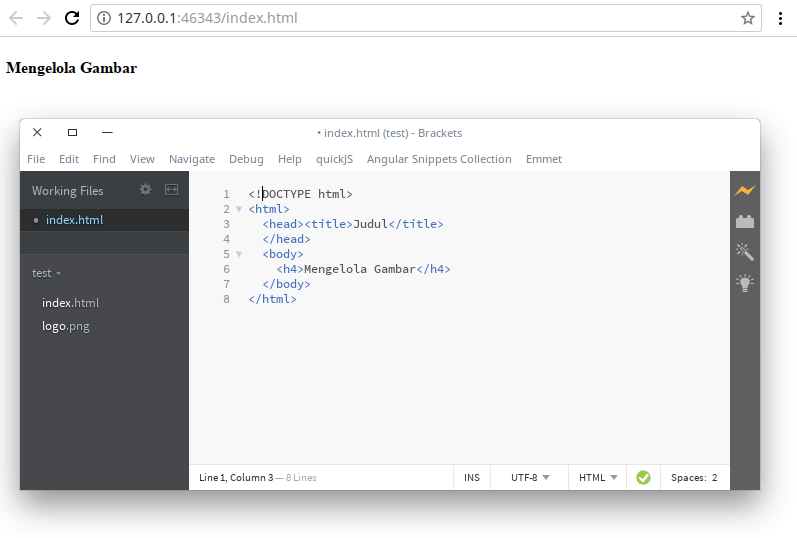This screenshot has width=797, height=538.
Task: Click line number 4 in gutter
Action: pos(226,239)
